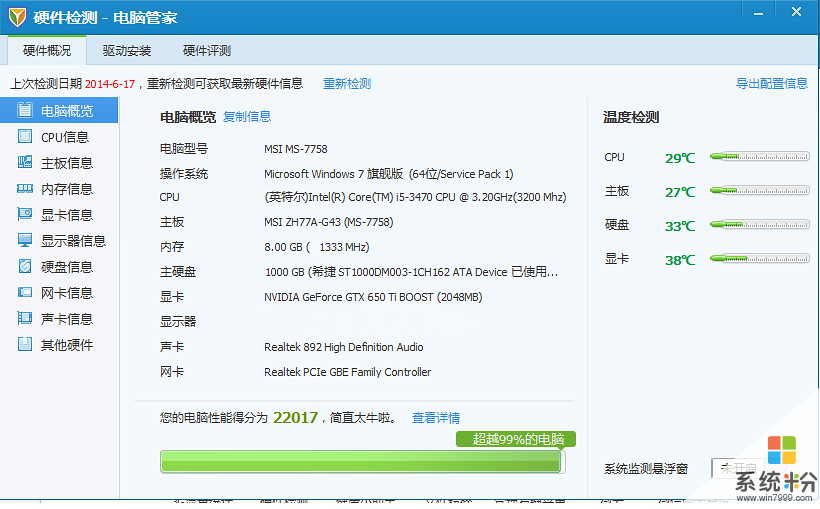Click the 内存信息 memory stick icon
Viewport: 820px width, 509px height.
pos(24,188)
